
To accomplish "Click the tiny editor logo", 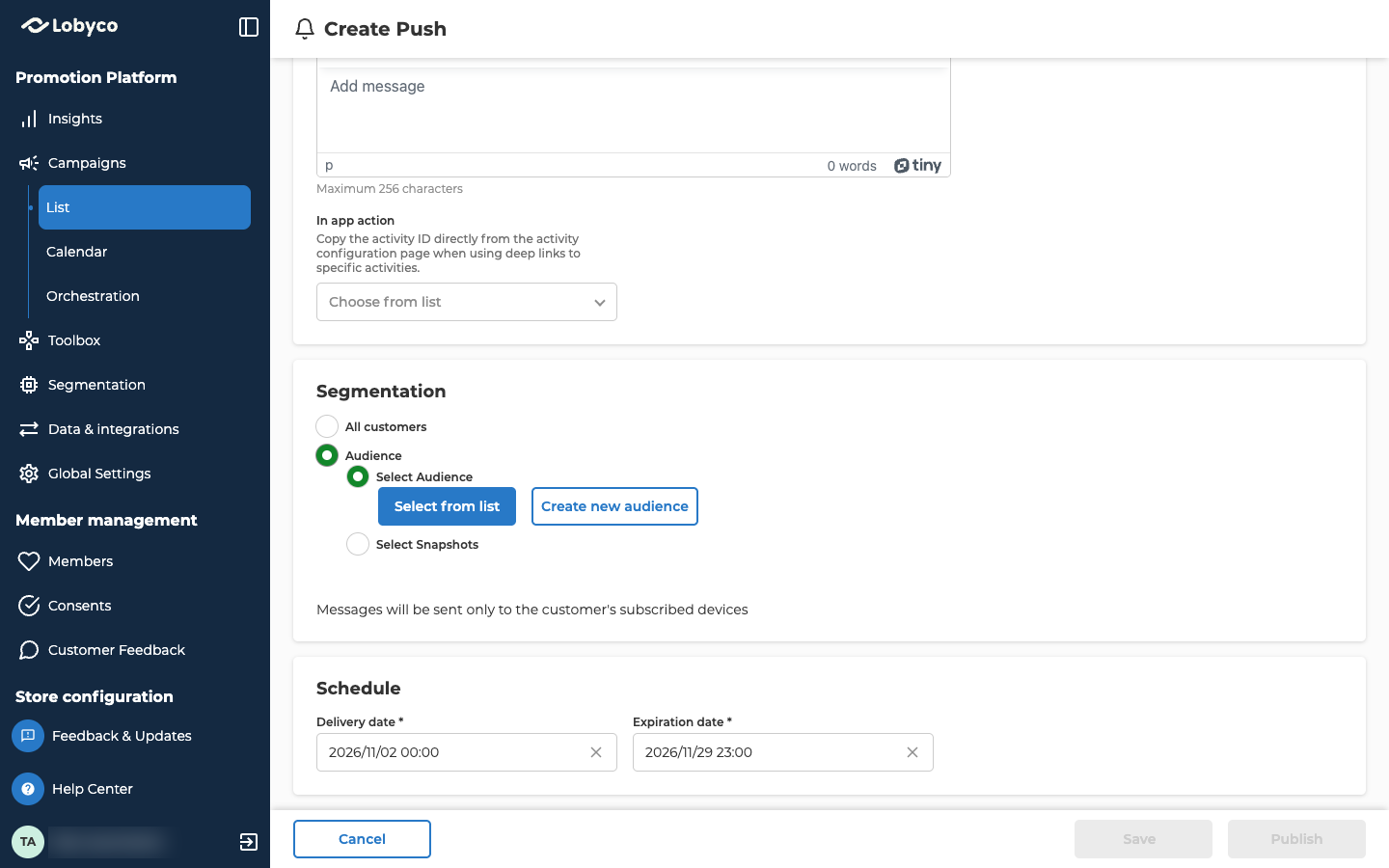I will tap(917, 166).
